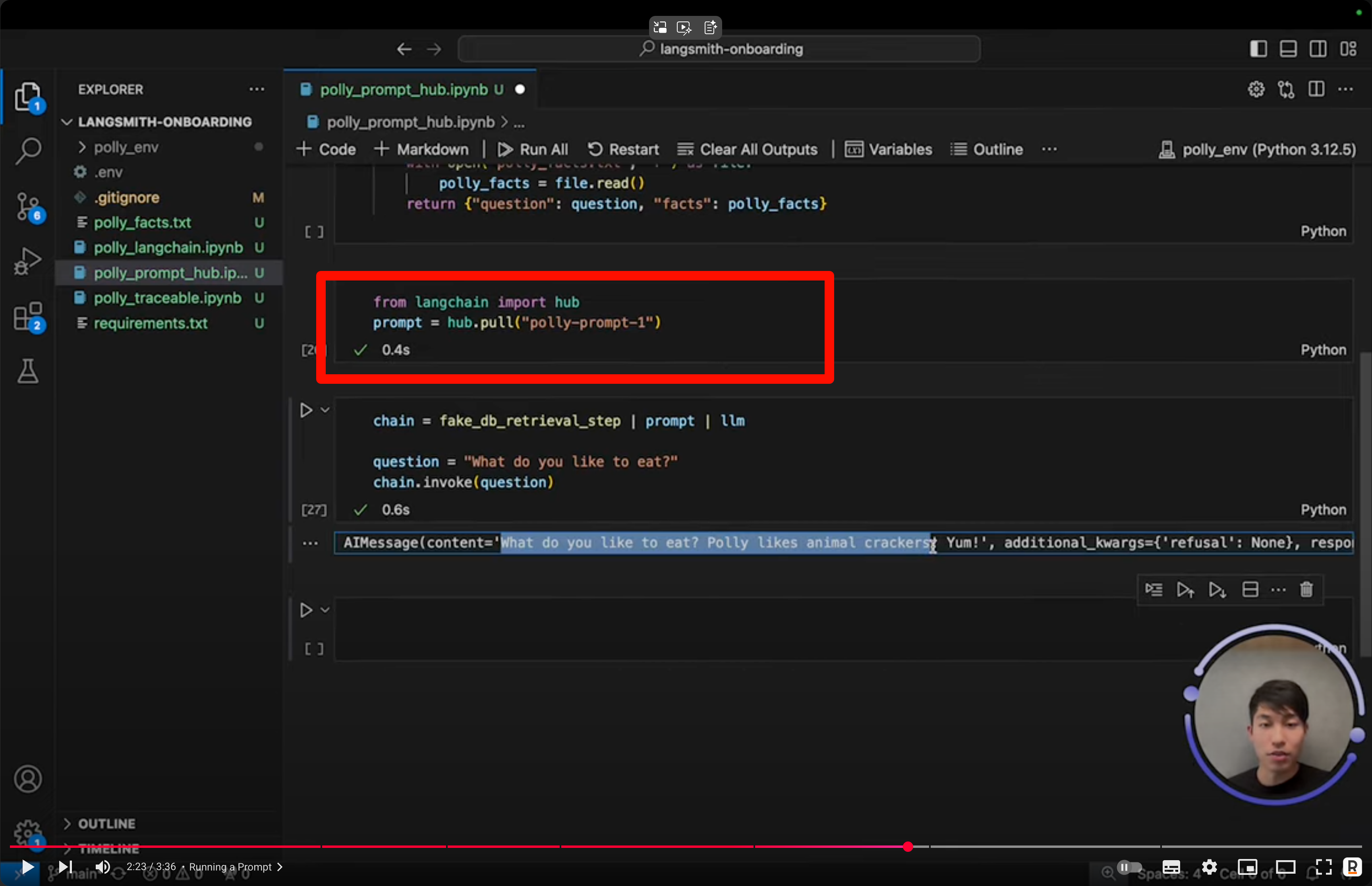
Task: Seek on the video progress bar
Action: click(686, 846)
